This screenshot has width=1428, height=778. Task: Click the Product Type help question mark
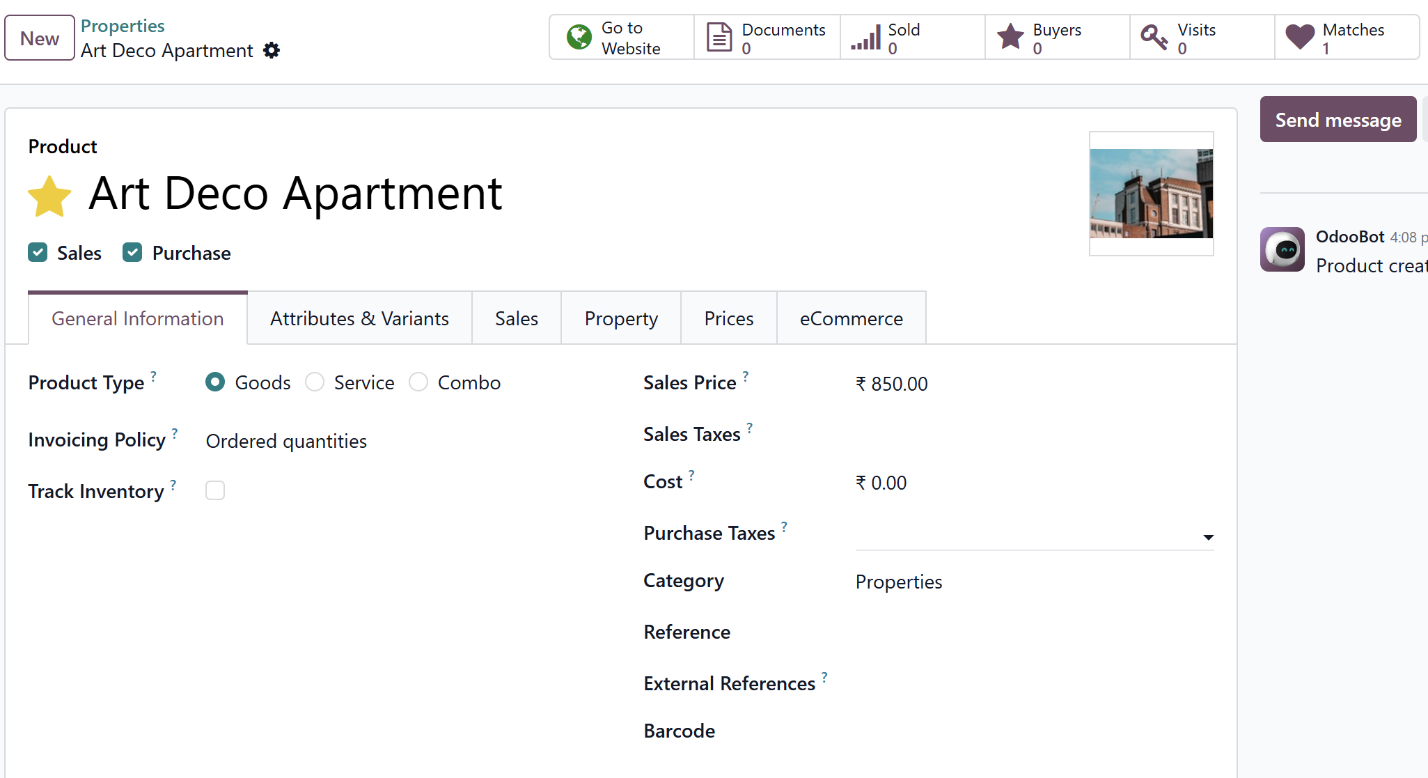coord(153,376)
